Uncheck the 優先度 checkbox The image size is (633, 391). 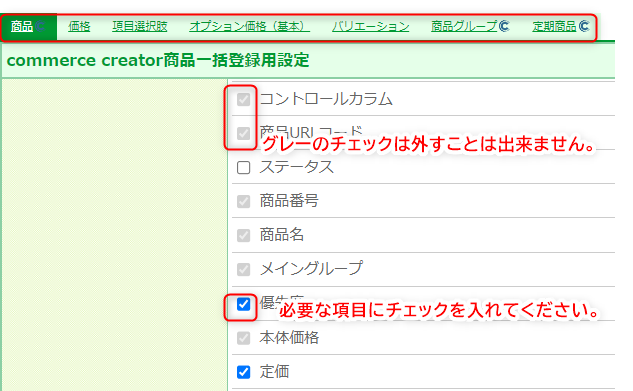tap(243, 304)
